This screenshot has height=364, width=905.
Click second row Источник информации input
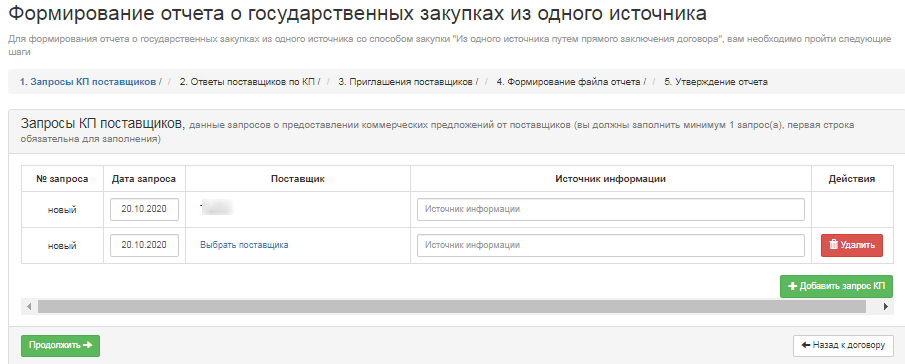[611, 245]
